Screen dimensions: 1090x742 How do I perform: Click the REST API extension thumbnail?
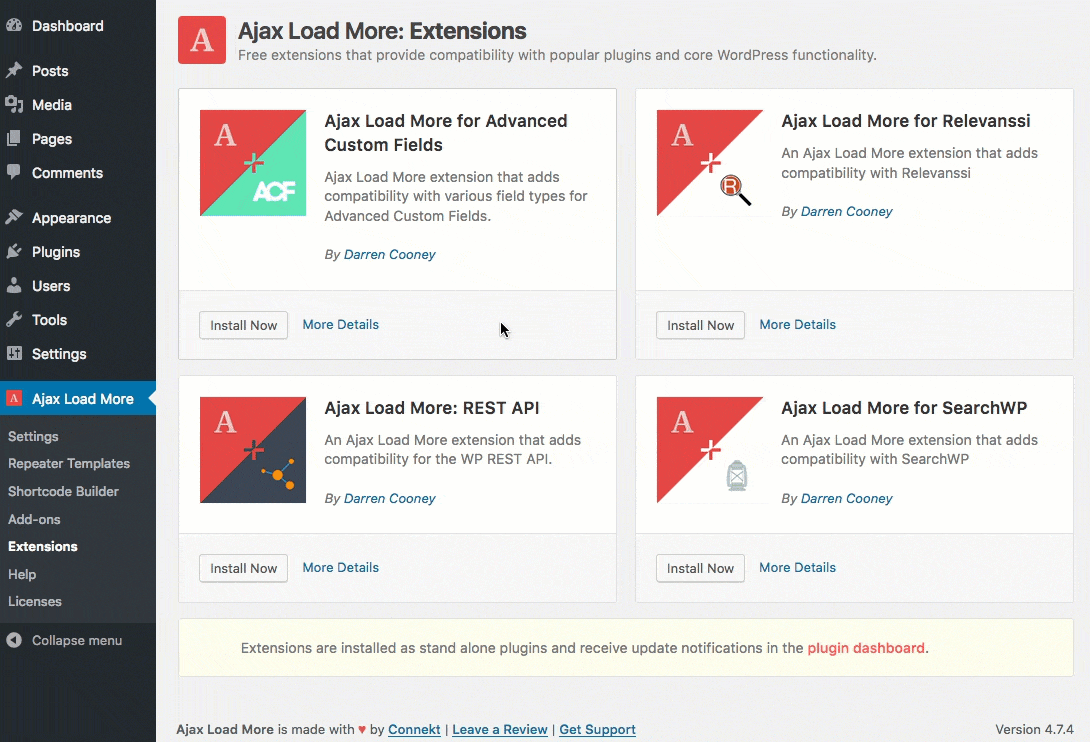[253, 450]
